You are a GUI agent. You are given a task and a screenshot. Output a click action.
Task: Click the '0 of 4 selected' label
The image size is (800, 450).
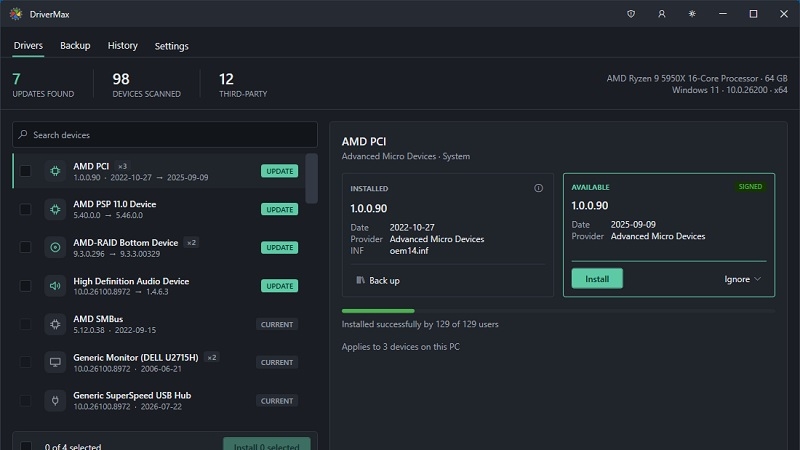click(73, 446)
